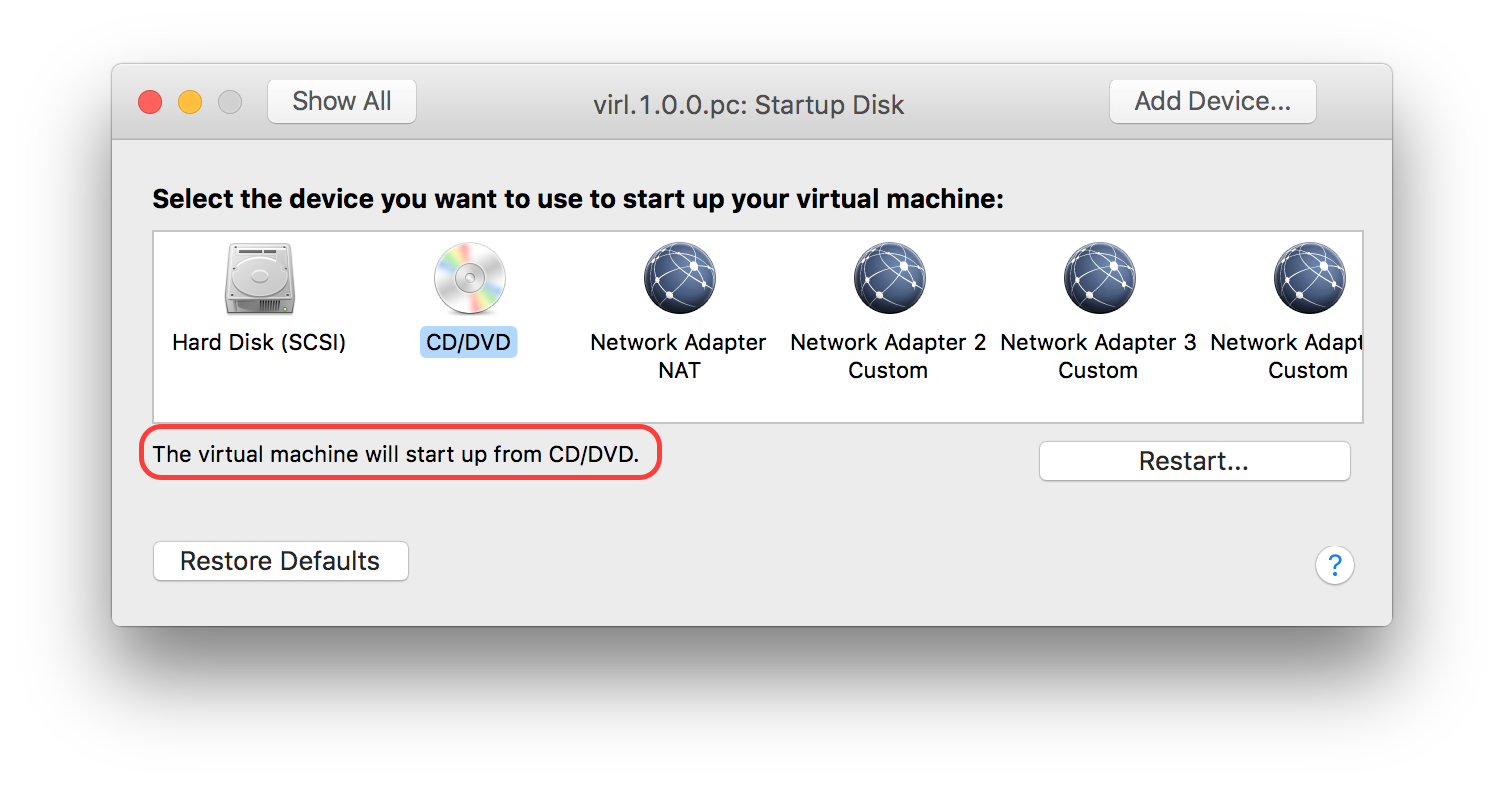Select the highlighted CD/DVD label text
Image resolution: width=1504 pixels, height=786 pixels.
click(468, 342)
